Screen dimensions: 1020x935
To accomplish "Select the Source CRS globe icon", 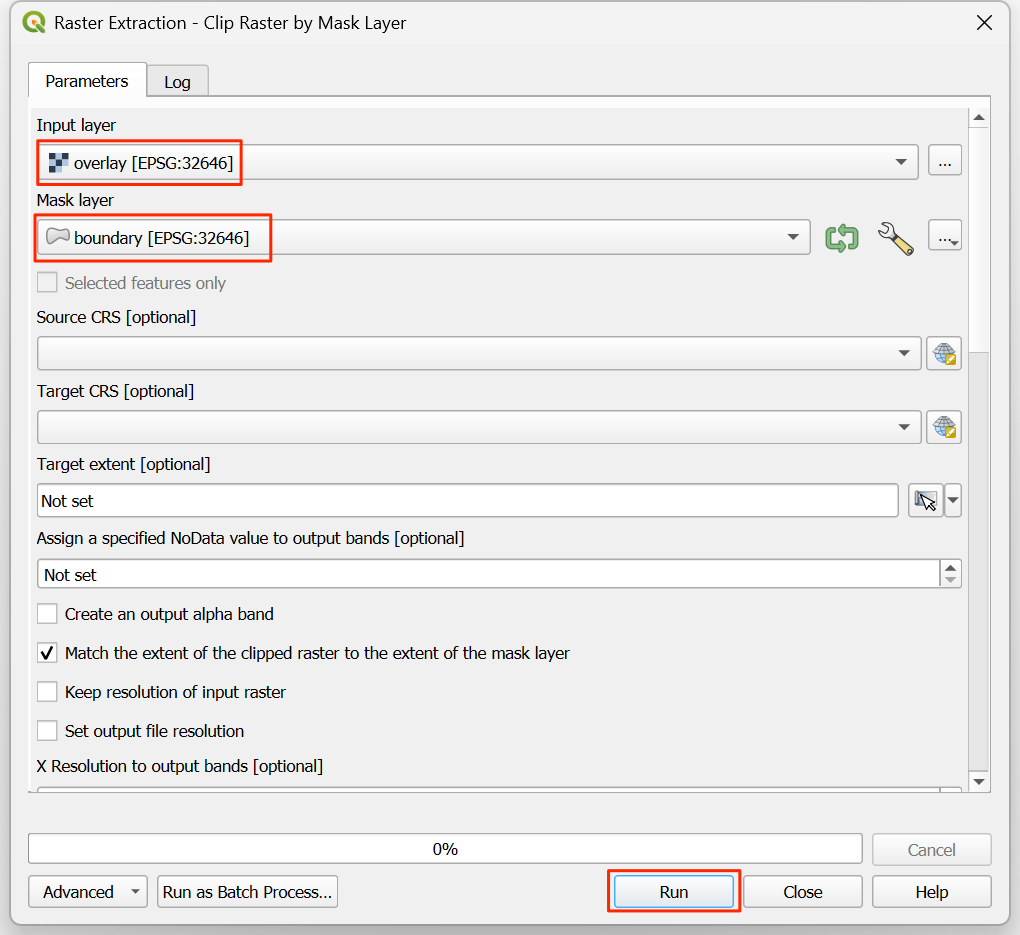I will click(943, 353).
